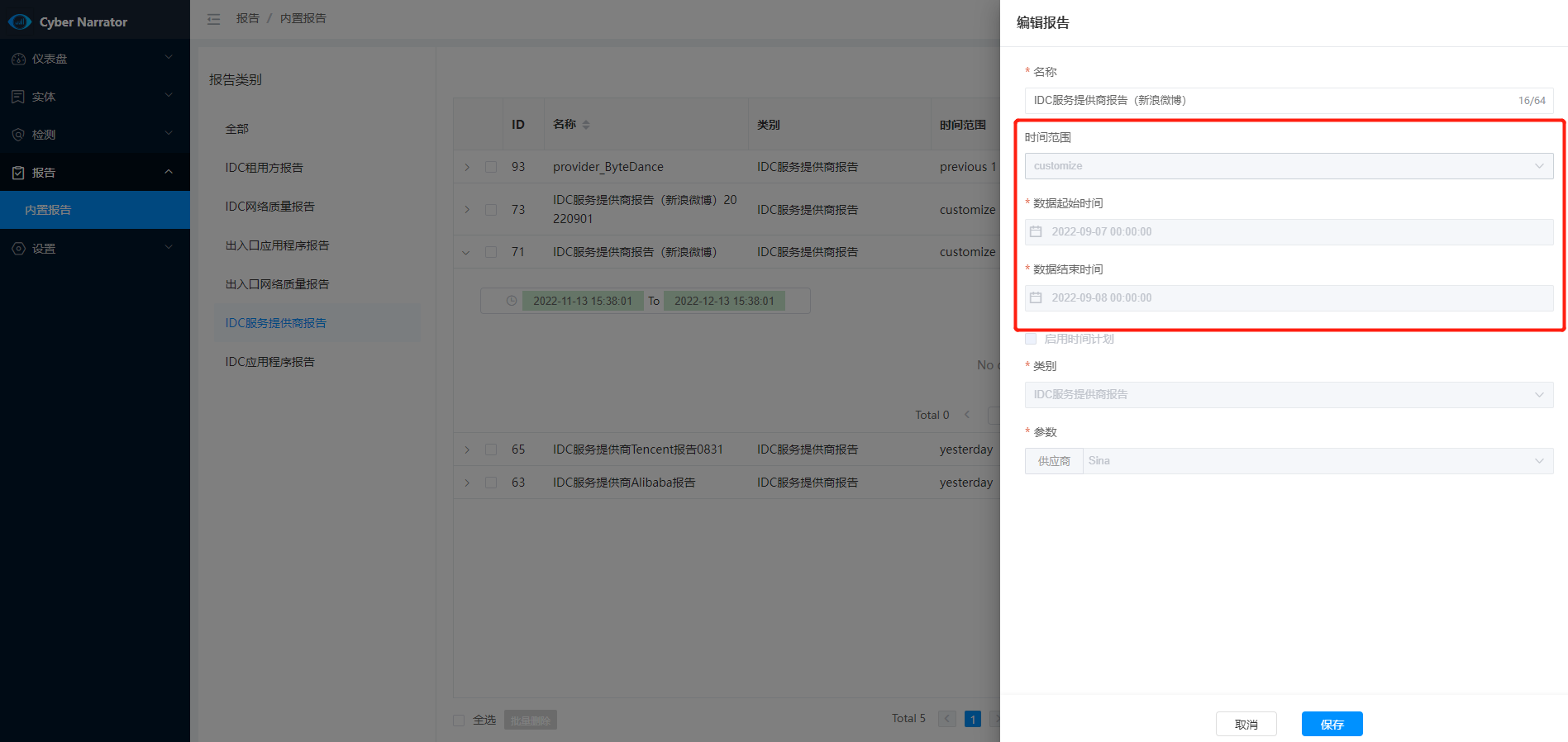Open 内置报告 in the sidebar menu
Screen dimensions: 1568x742
pos(48,210)
